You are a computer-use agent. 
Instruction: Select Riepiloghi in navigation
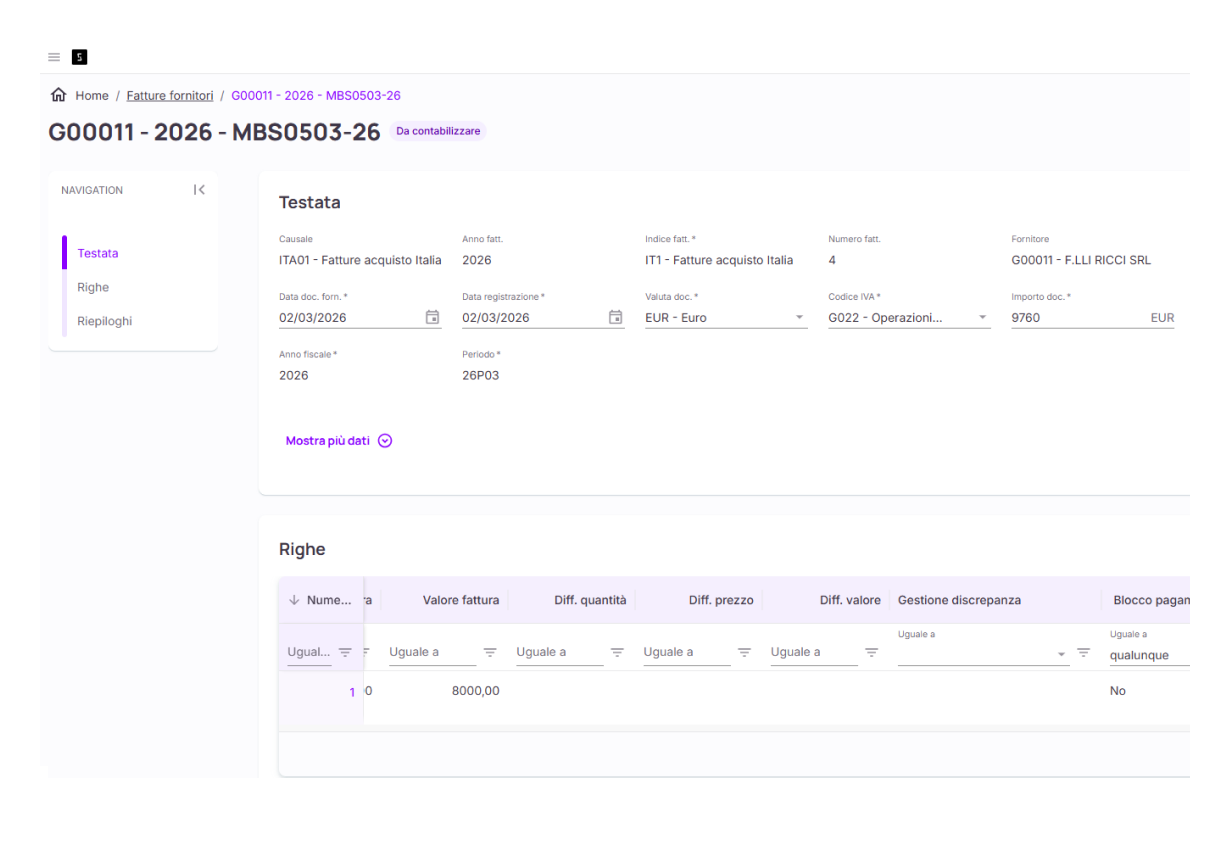pyautogui.click(x=104, y=321)
